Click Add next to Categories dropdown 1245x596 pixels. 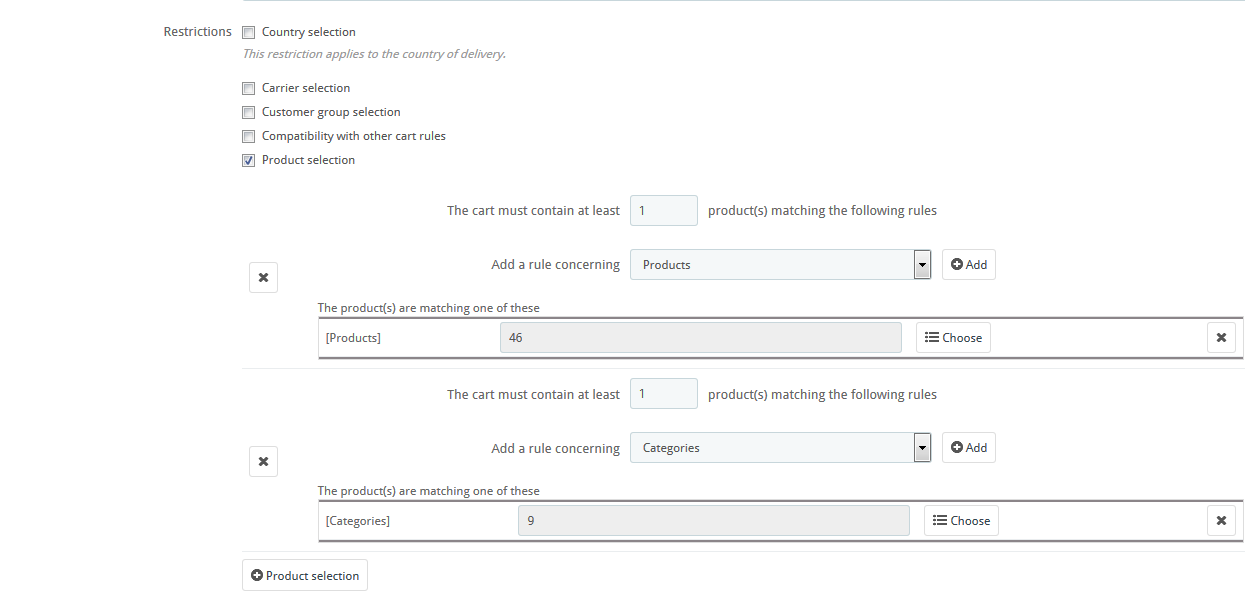click(x=968, y=448)
